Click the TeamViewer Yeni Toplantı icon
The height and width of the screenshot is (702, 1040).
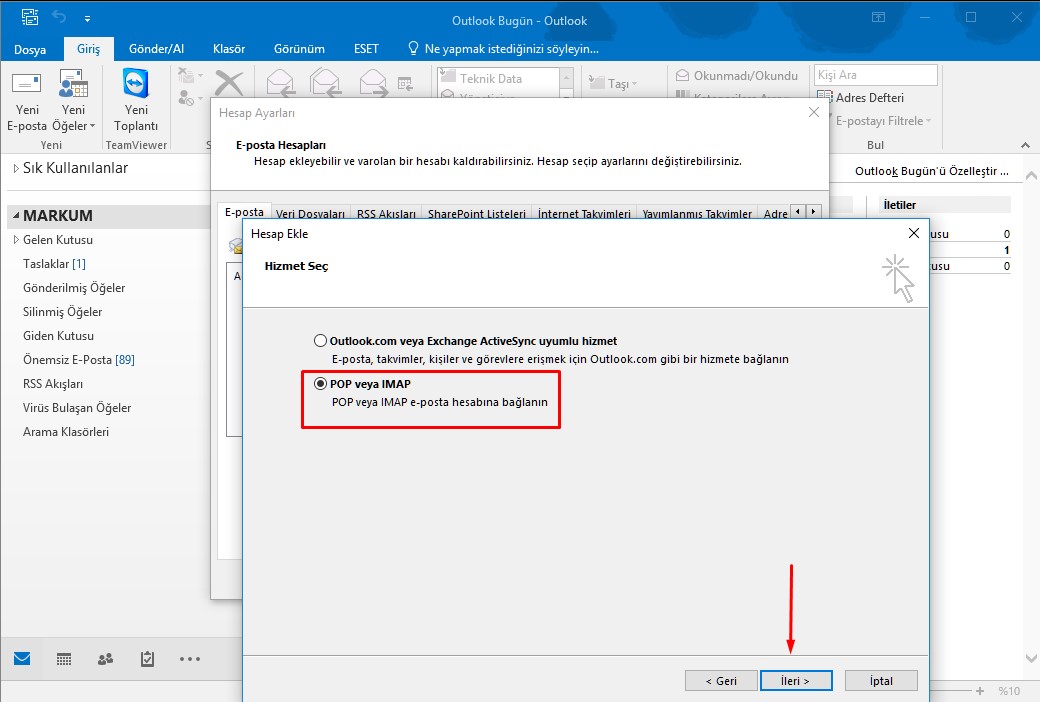click(x=136, y=84)
